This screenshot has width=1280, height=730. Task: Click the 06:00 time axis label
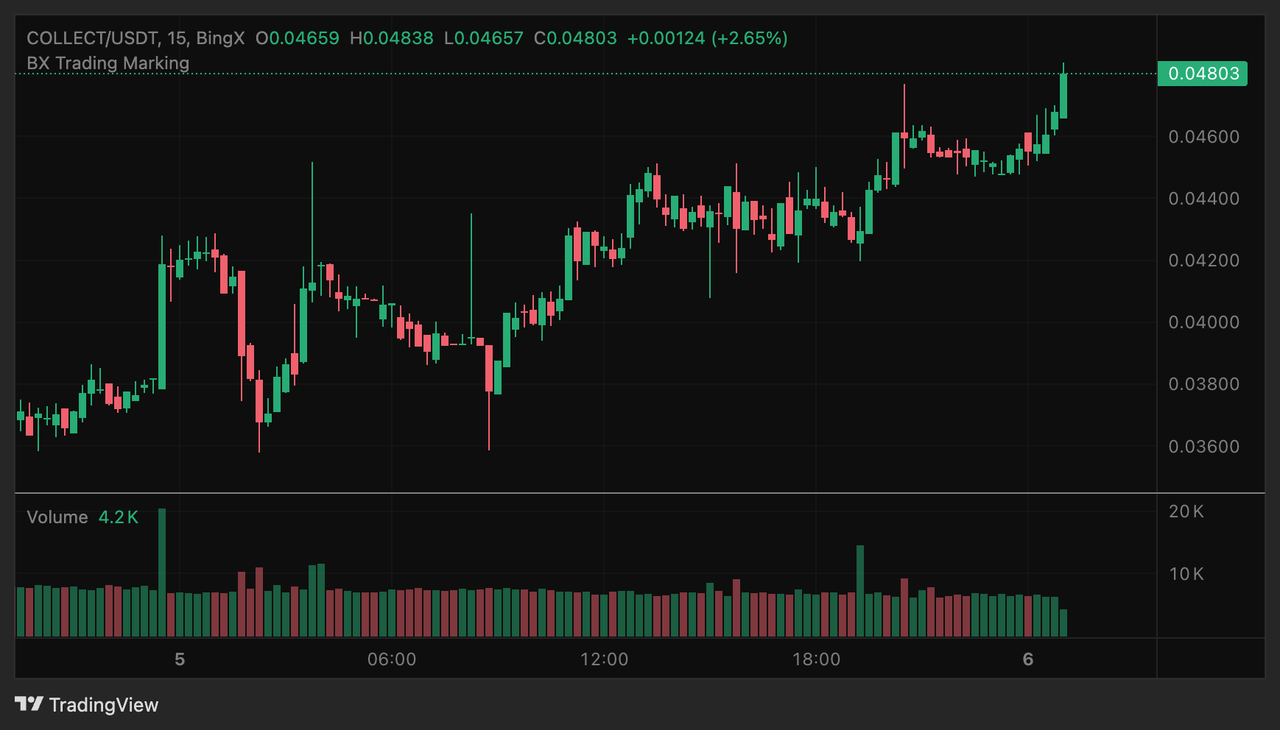392,660
